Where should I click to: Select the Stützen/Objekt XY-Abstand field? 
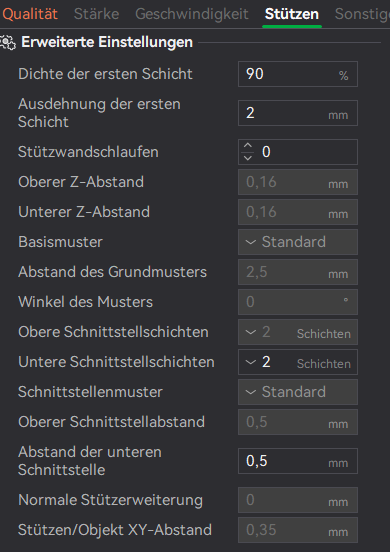(x=298, y=530)
